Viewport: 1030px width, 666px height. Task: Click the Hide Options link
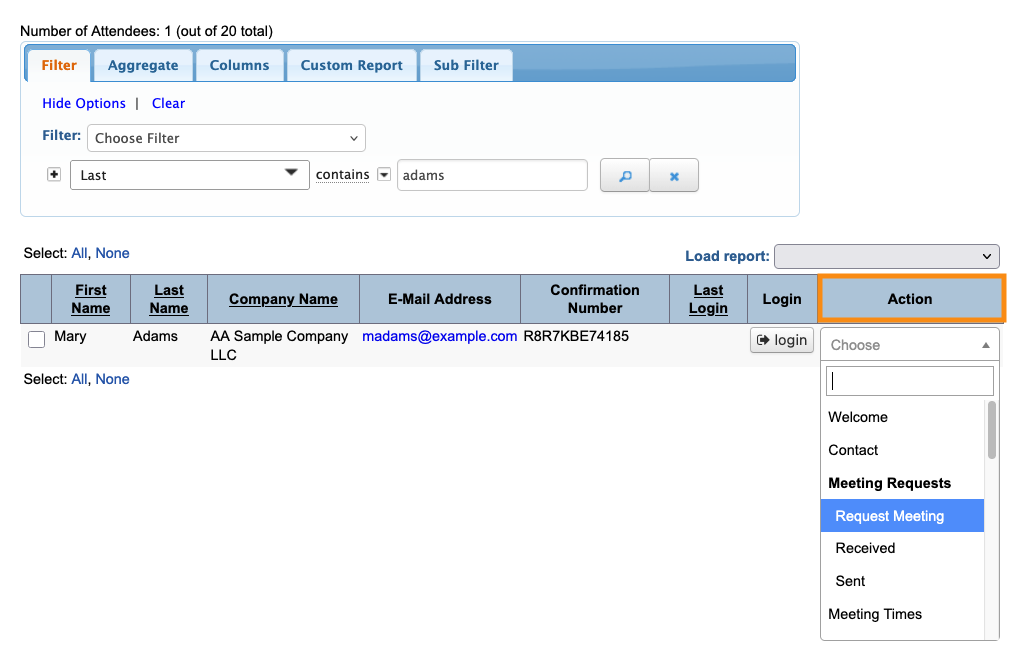(84, 103)
